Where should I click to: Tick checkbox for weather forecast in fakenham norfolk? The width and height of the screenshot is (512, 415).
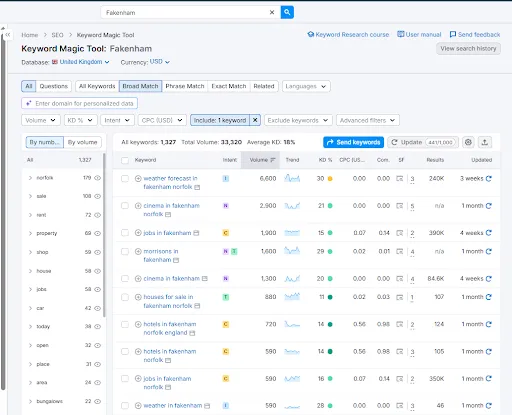pyautogui.click(x=125, y=179)
